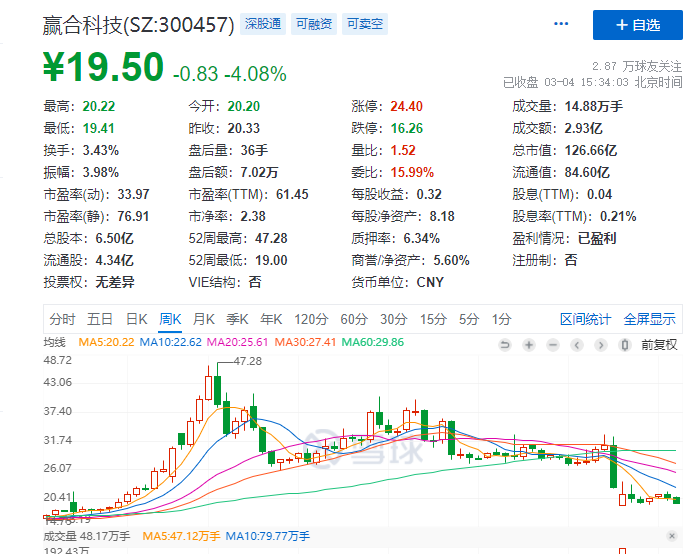This screenshot has width=698, height=554.
Task: Switch to the 月K chart tab
Action: tap(203, 319)
